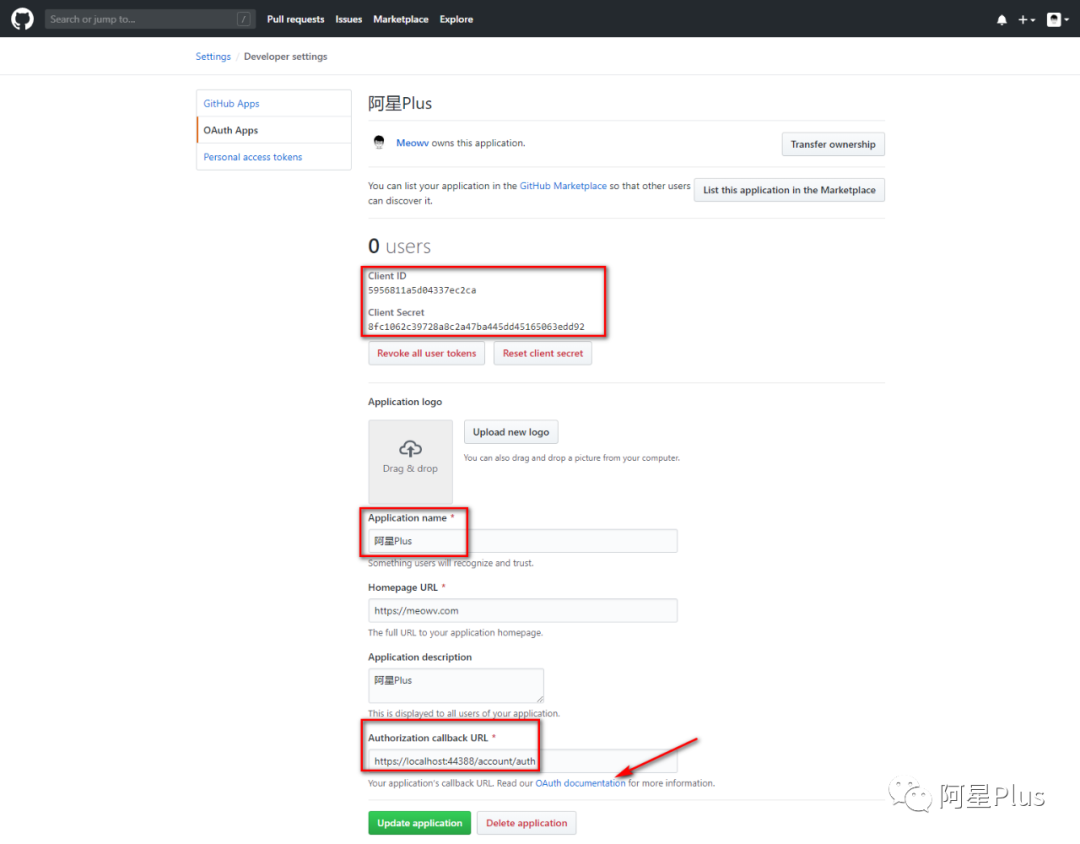This screenshot has height=844, width=1080.
Task: Click the 0 users heading
Action: pos(399,246)
